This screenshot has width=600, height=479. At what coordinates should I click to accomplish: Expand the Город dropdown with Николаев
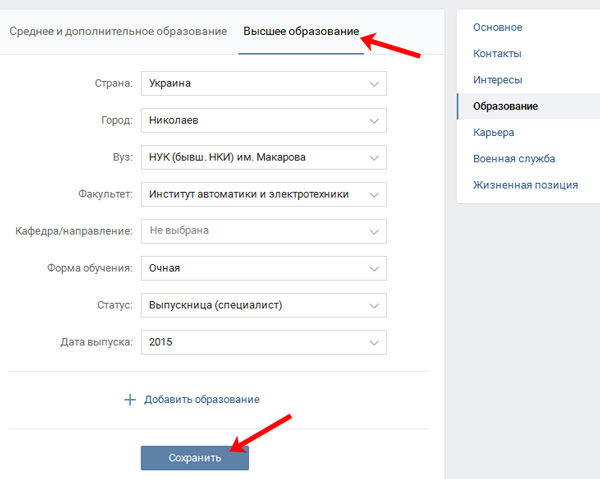[x=263, y=121]
